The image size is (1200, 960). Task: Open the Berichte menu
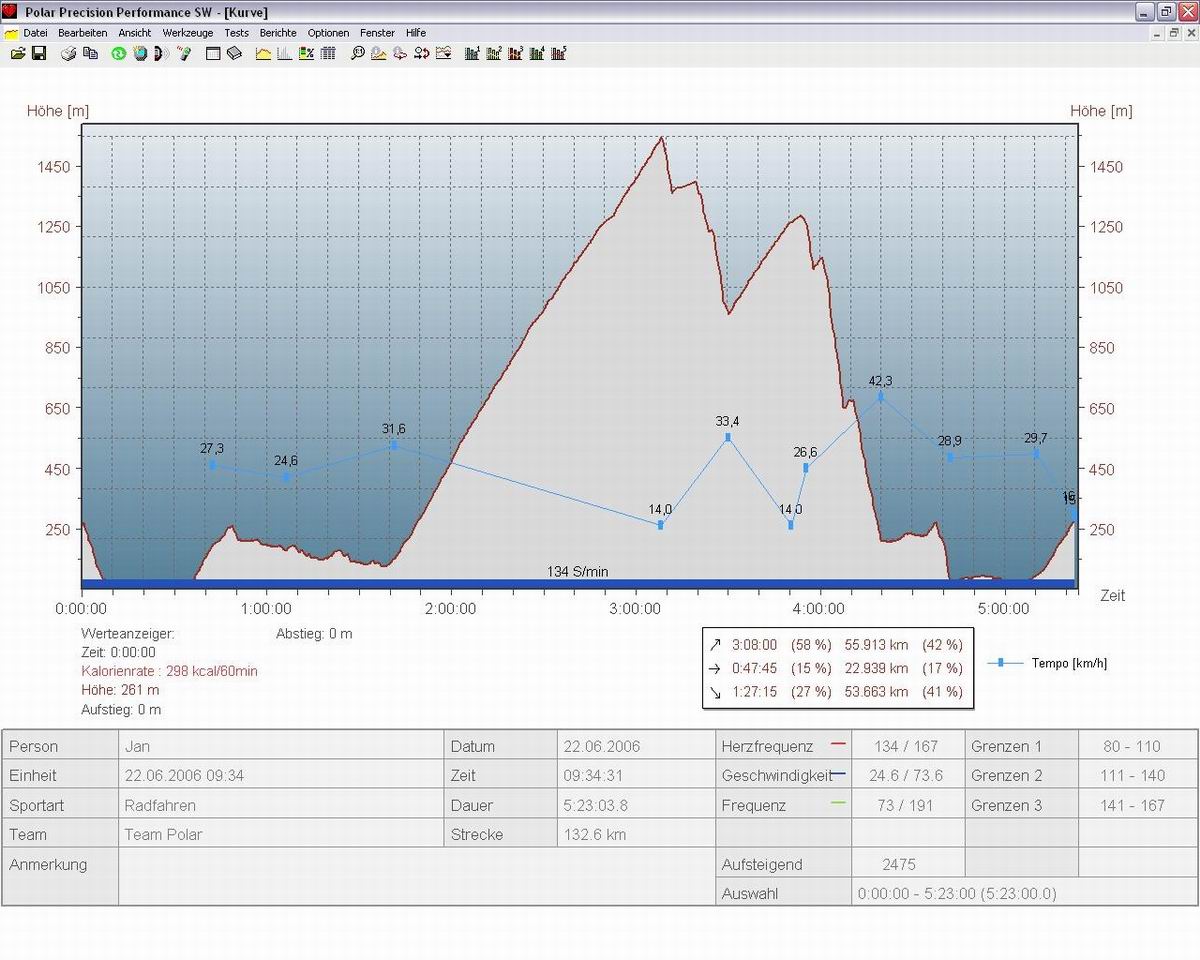point(278,33)
